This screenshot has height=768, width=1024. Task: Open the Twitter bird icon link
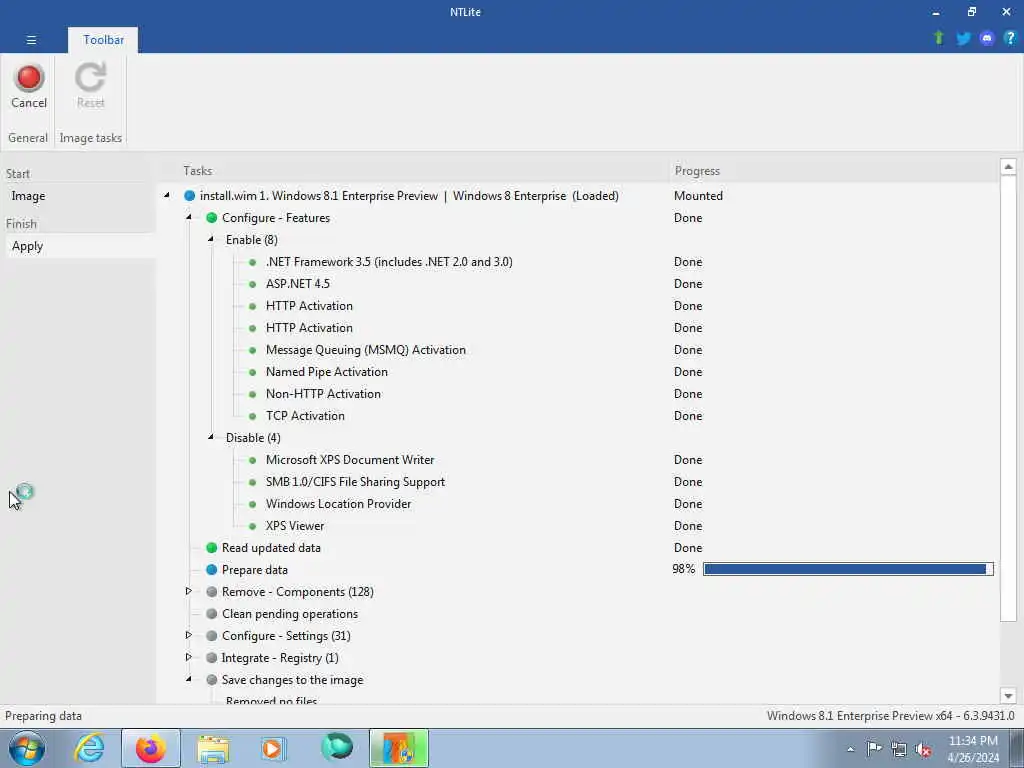(x=963, y=39)
